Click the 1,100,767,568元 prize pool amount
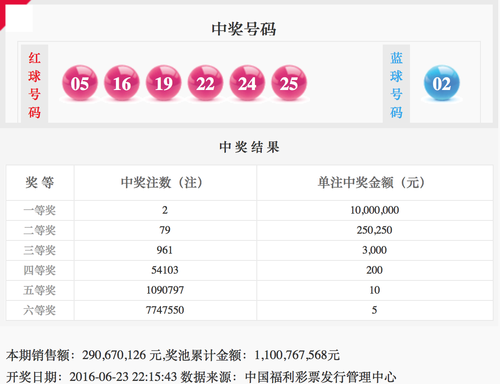 click(297, 355)
